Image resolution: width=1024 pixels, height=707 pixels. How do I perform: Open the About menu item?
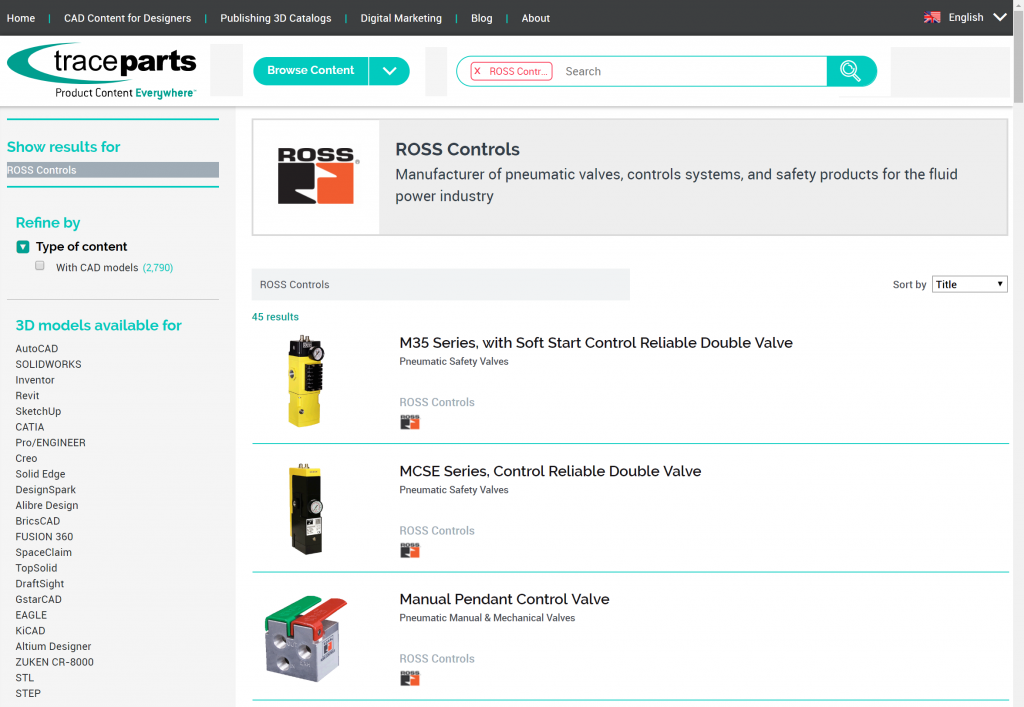pos(536,18)
